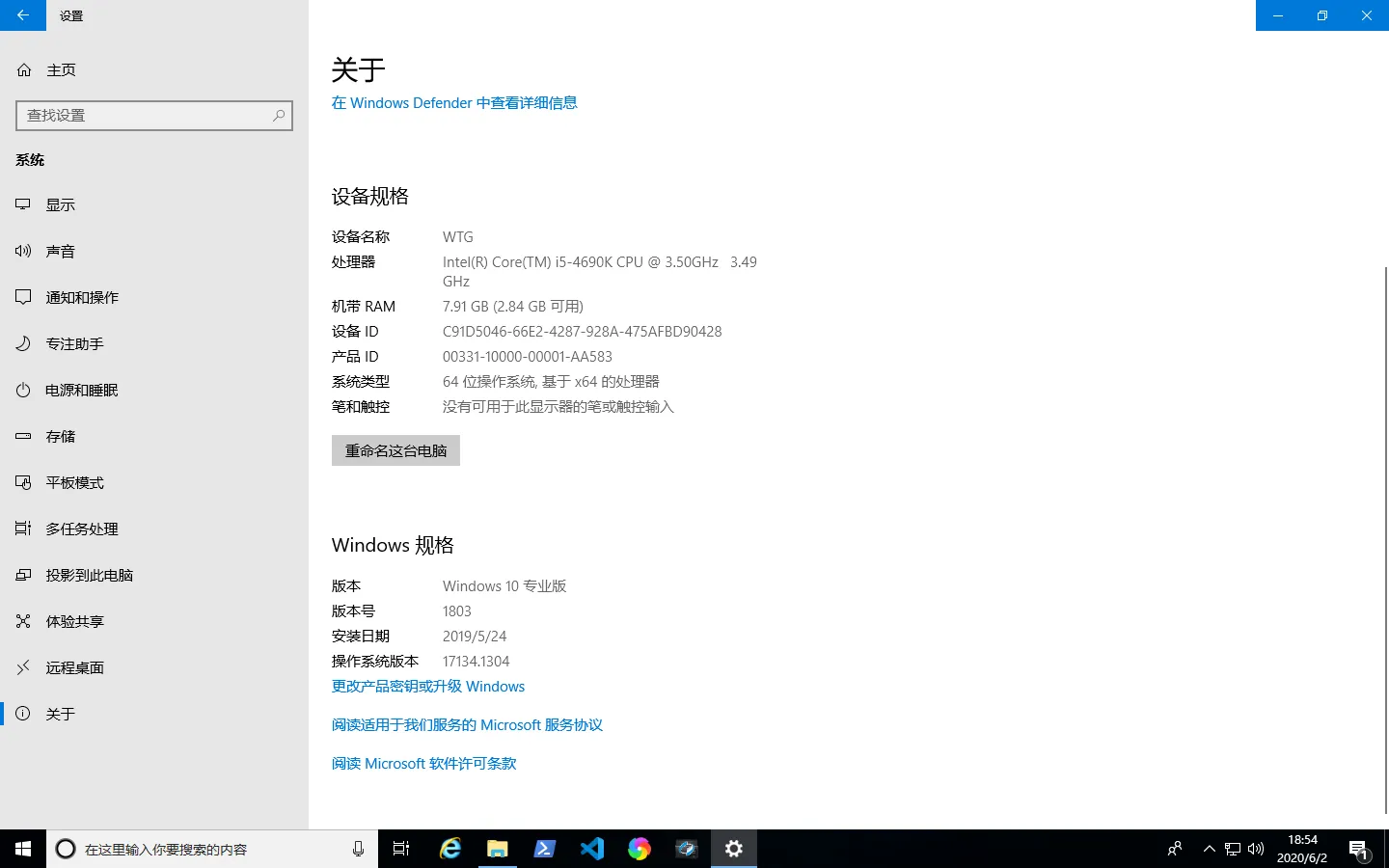Click the edition value Windows 10 专业版
The width and height of the screenshot is (1389, 868).
[x=504, y=586]
